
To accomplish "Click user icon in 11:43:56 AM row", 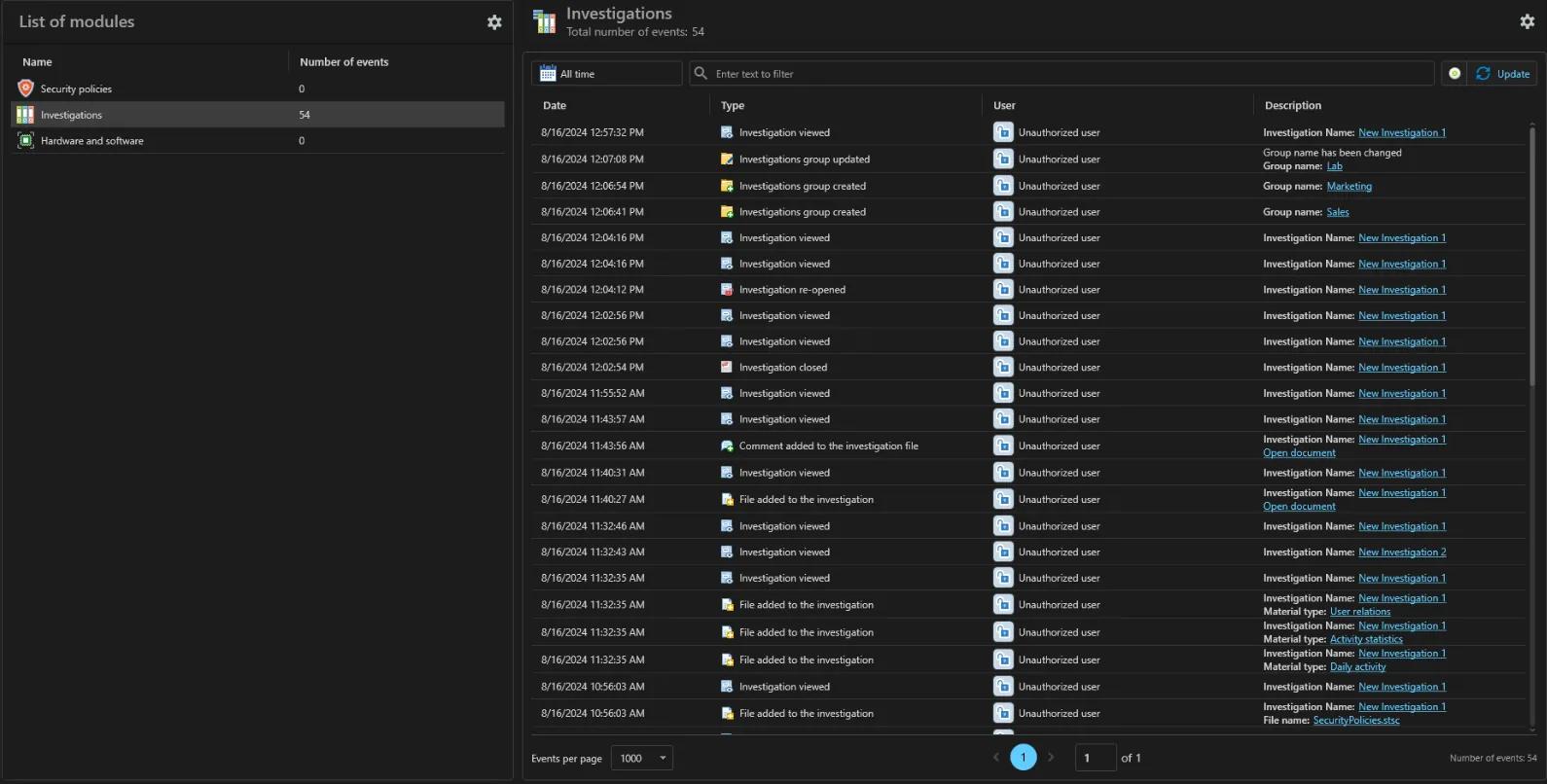I will tap(1003, 445).
